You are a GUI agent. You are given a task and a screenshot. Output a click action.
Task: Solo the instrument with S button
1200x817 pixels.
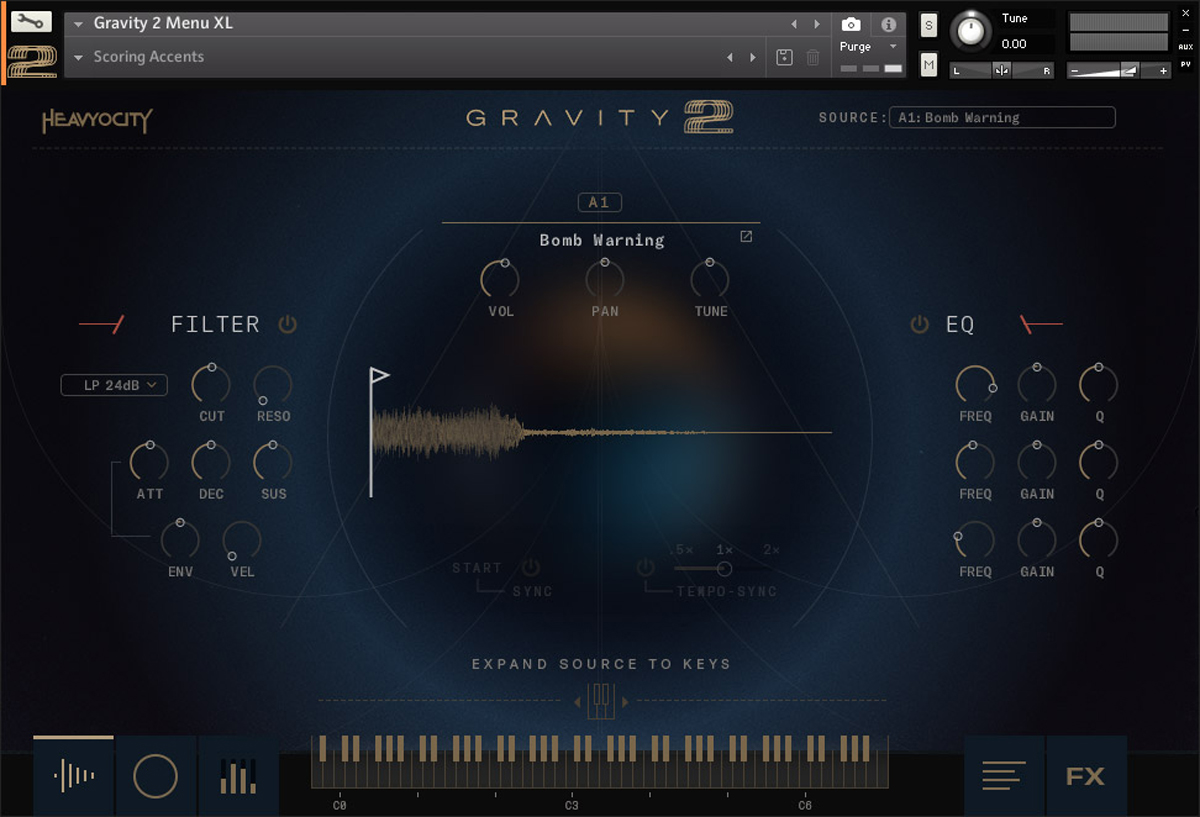pyautogui.click(x=929, y=26)
